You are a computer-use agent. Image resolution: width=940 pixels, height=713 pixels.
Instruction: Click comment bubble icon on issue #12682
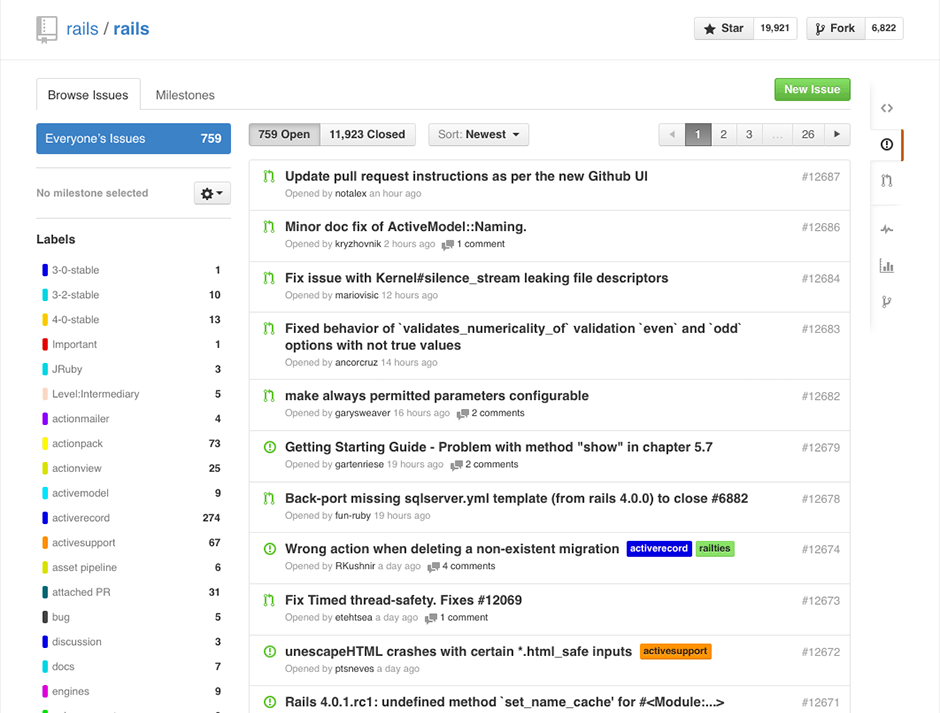pyautogui.click(x=462, y=414)
